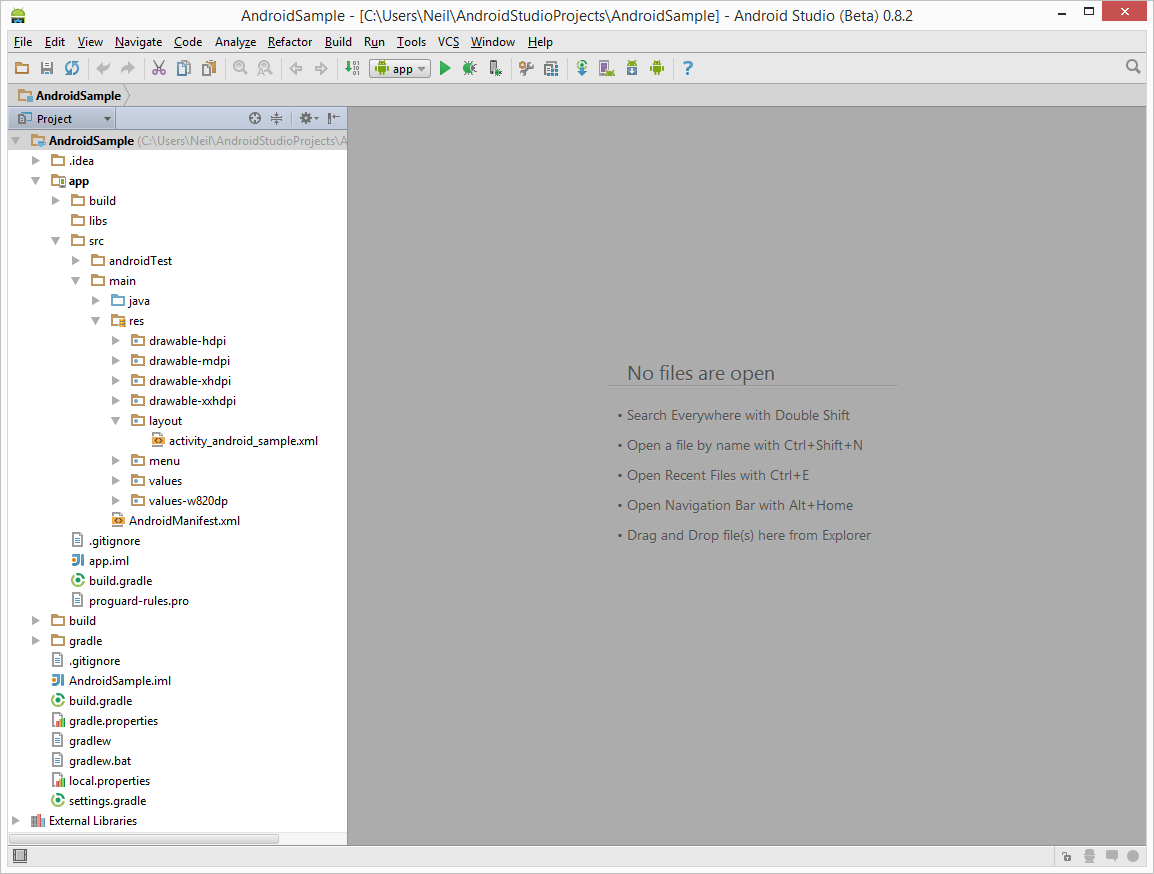Open the Refactor menu
The height and width of the screenshot is (874, 1154).
(290, 42)
